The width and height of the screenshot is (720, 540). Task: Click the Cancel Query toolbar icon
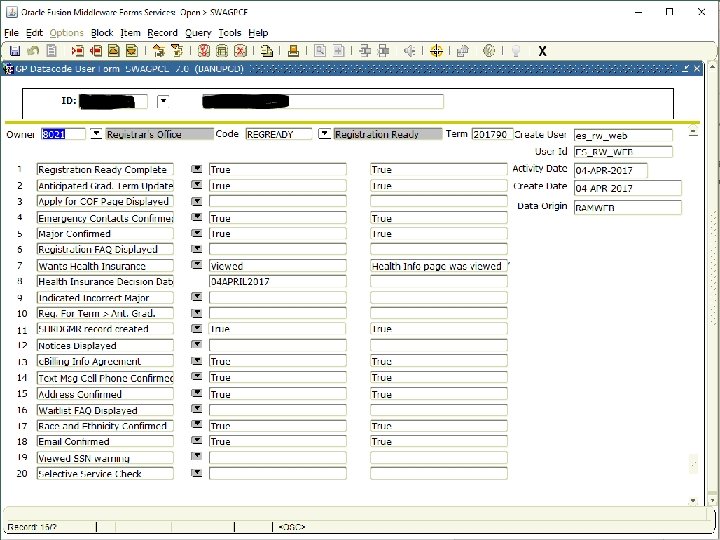pyautogui.click(x=240, y=51)
